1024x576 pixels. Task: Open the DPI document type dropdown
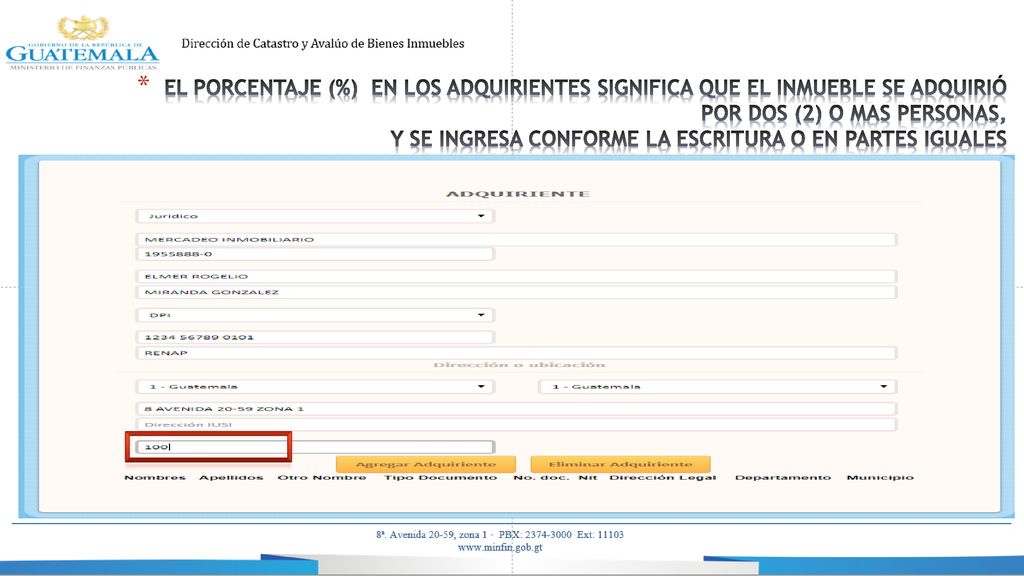(x=315, y=315)
